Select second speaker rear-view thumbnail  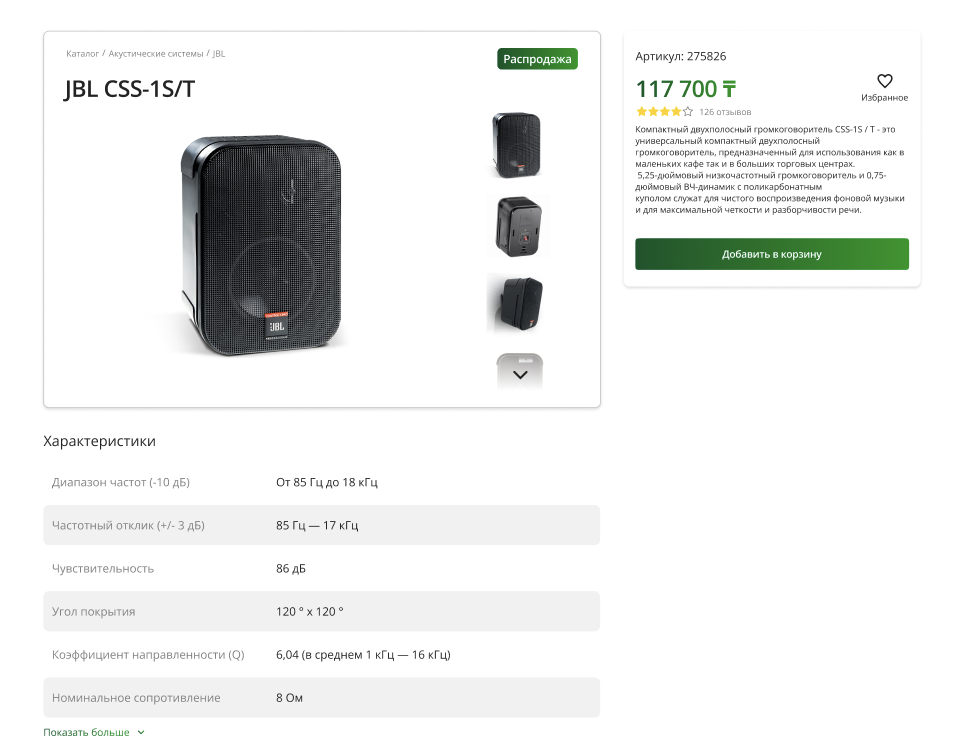point(517,226)
